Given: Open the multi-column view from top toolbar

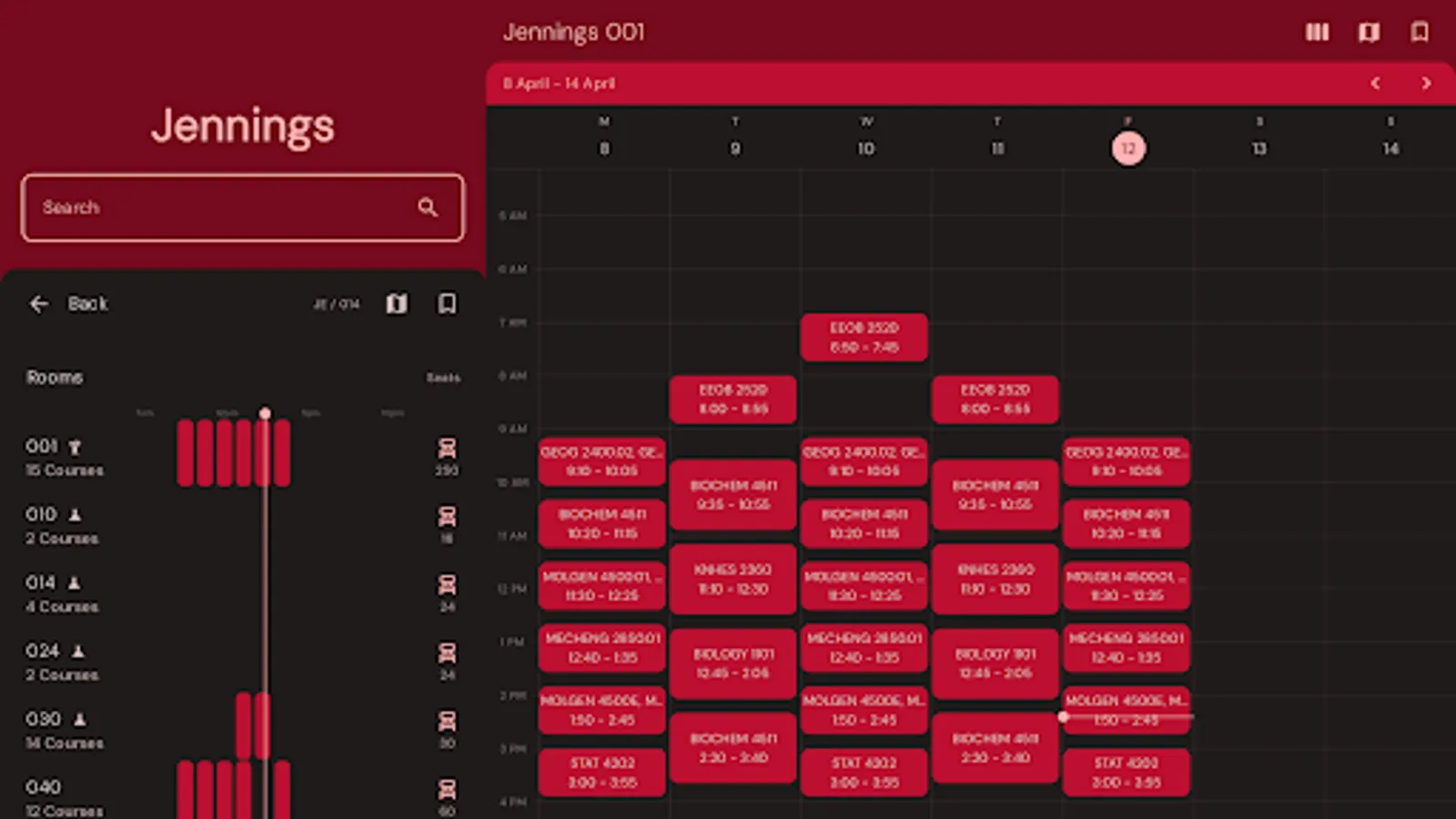Looking at the screenshot, I should tap(1317, 32).
